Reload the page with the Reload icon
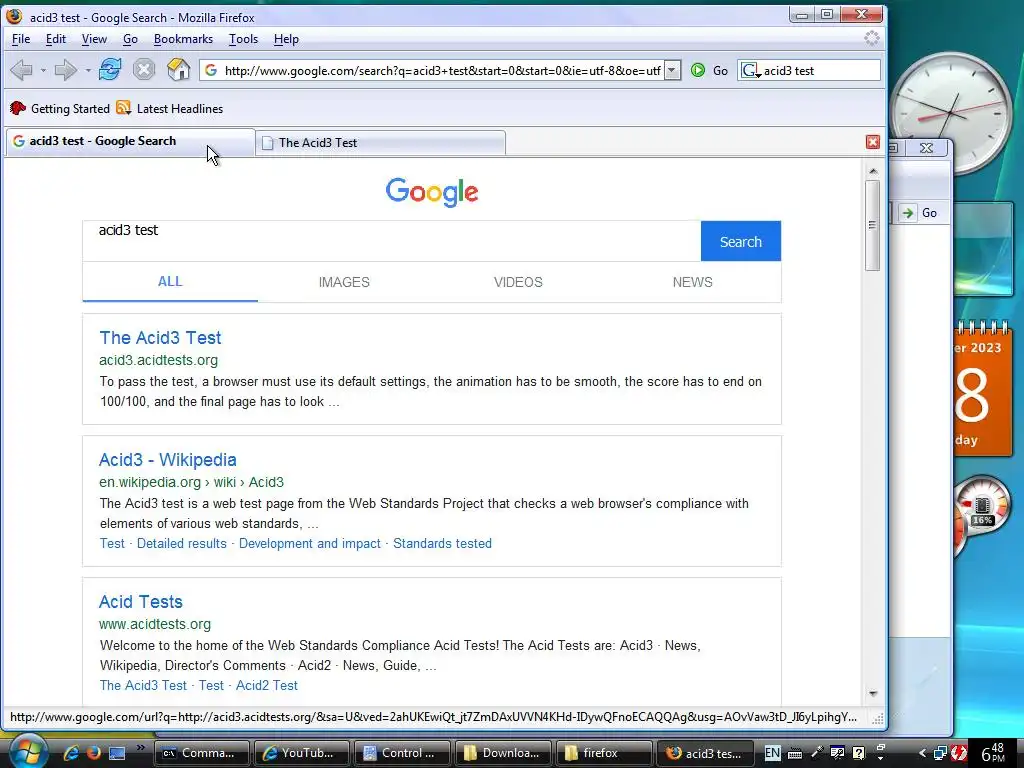Image resolution: width=1024 pixels, height=768 pixels. (x=110, y=69)
